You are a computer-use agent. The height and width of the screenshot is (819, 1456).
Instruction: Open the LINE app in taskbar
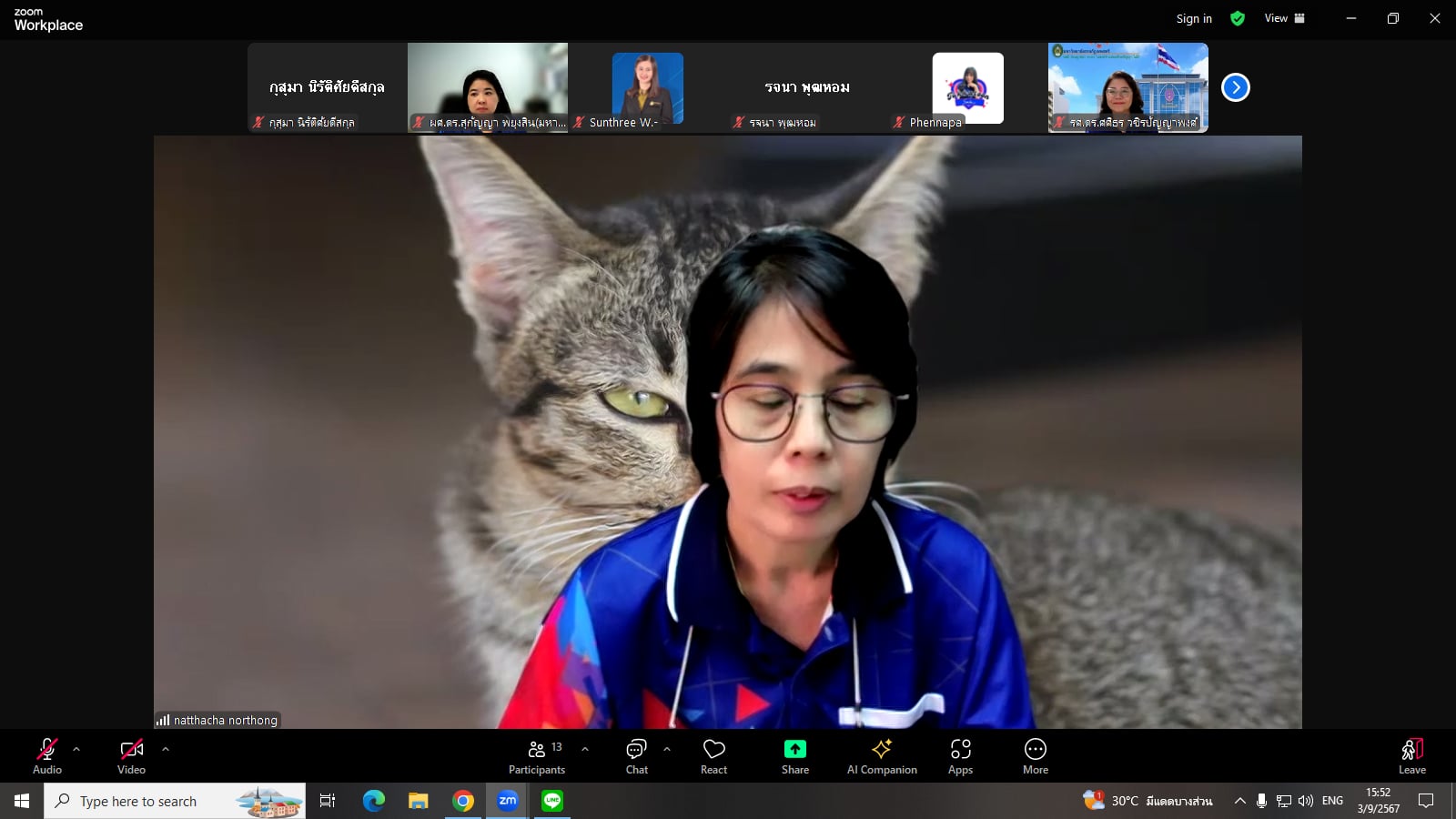click(552, 801)
